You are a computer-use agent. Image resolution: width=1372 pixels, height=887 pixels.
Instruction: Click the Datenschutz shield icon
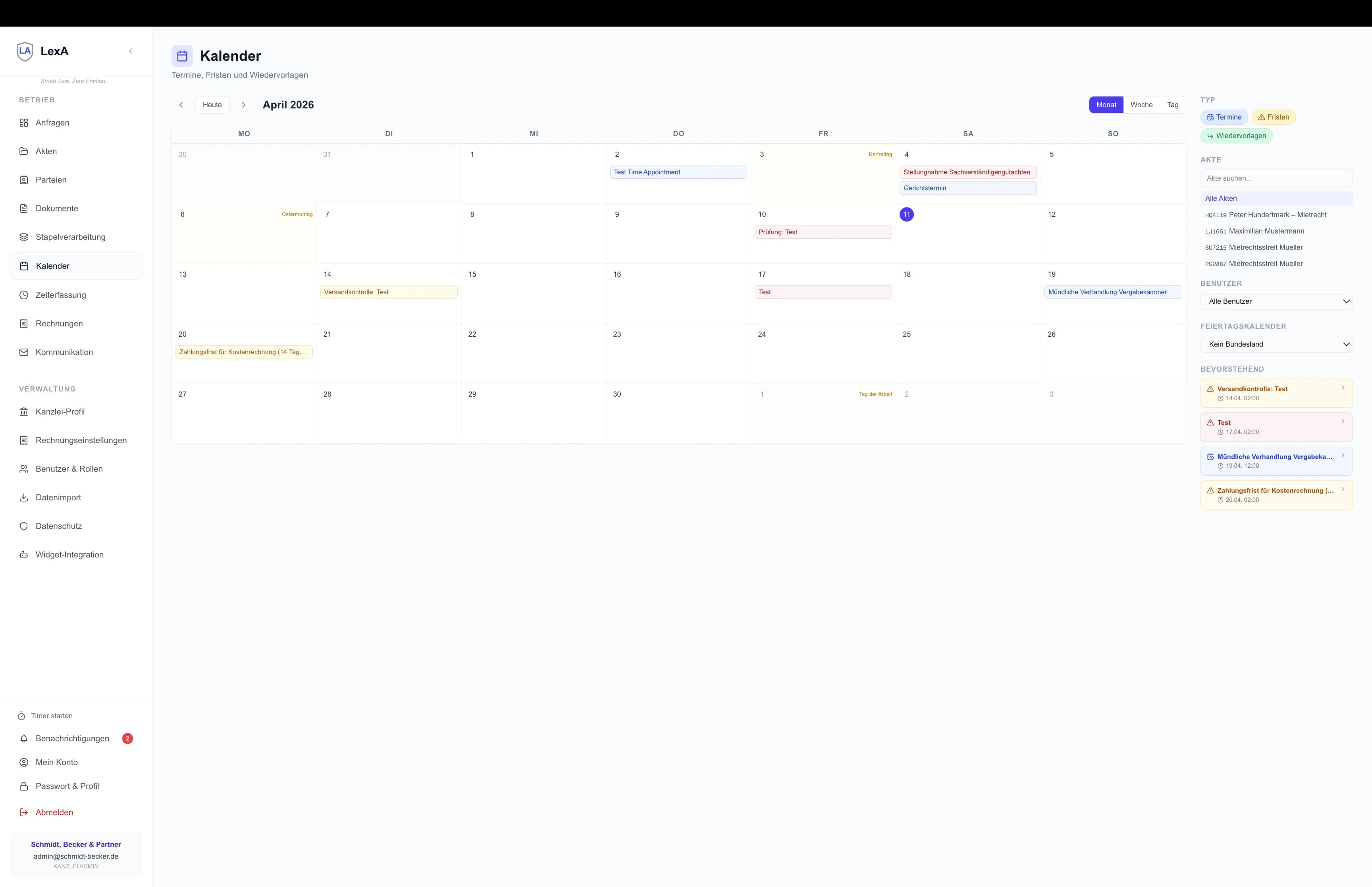point(23,526)
